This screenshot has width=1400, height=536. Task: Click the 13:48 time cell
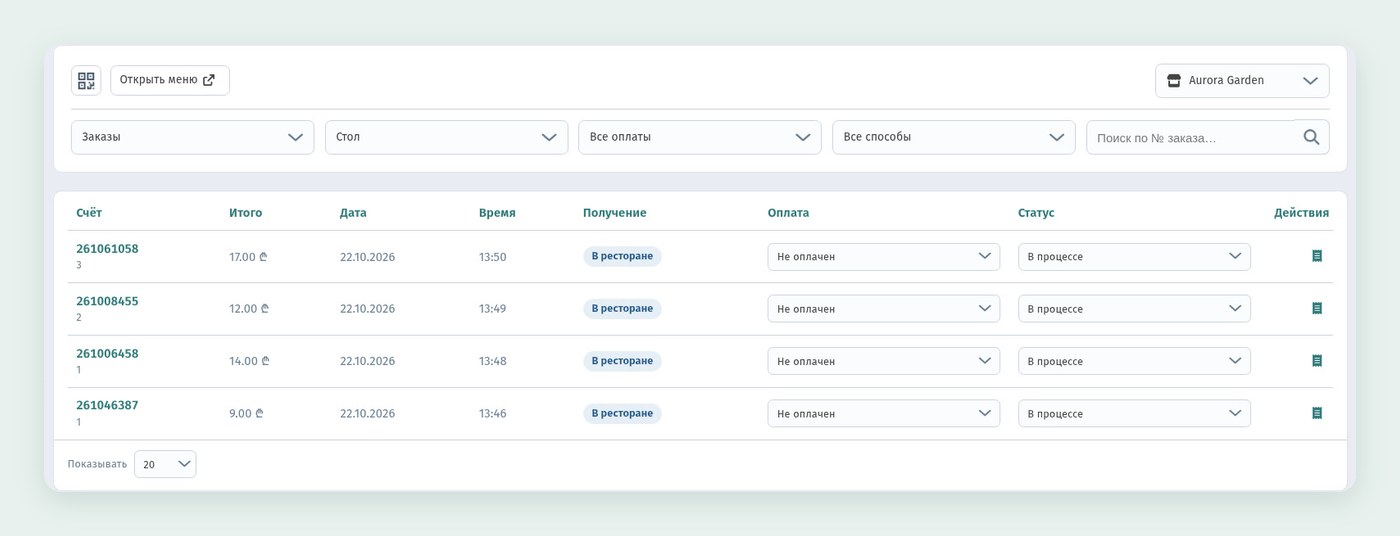[x=493, y=361]
